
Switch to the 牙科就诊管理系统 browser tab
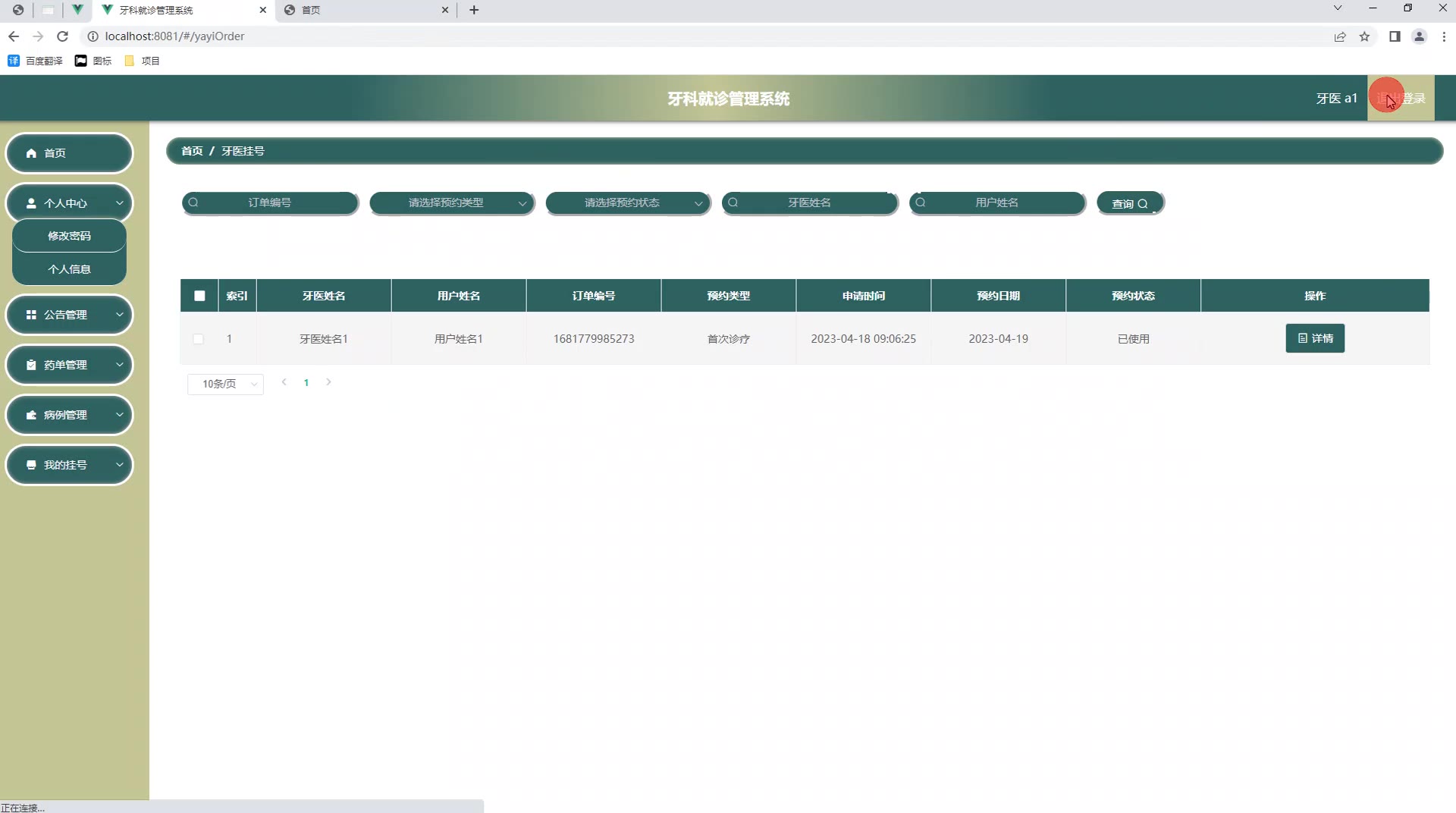(182, 10)
